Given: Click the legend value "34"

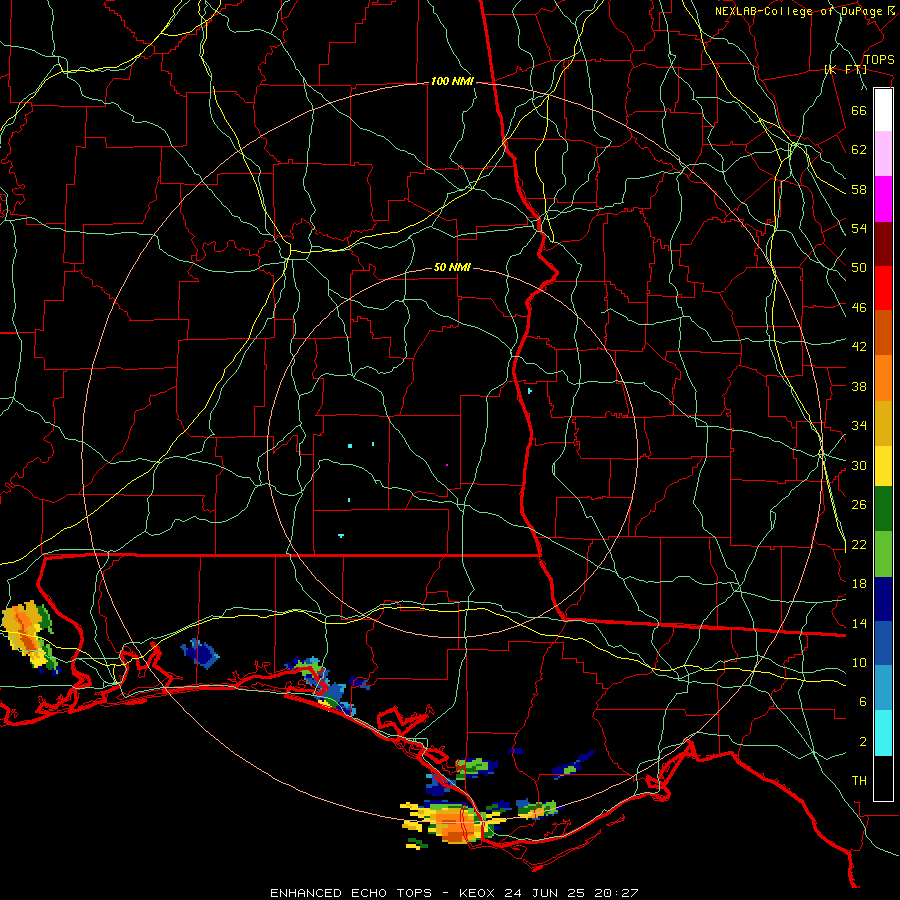Looking at the screenshot, I should coord(859,426).
